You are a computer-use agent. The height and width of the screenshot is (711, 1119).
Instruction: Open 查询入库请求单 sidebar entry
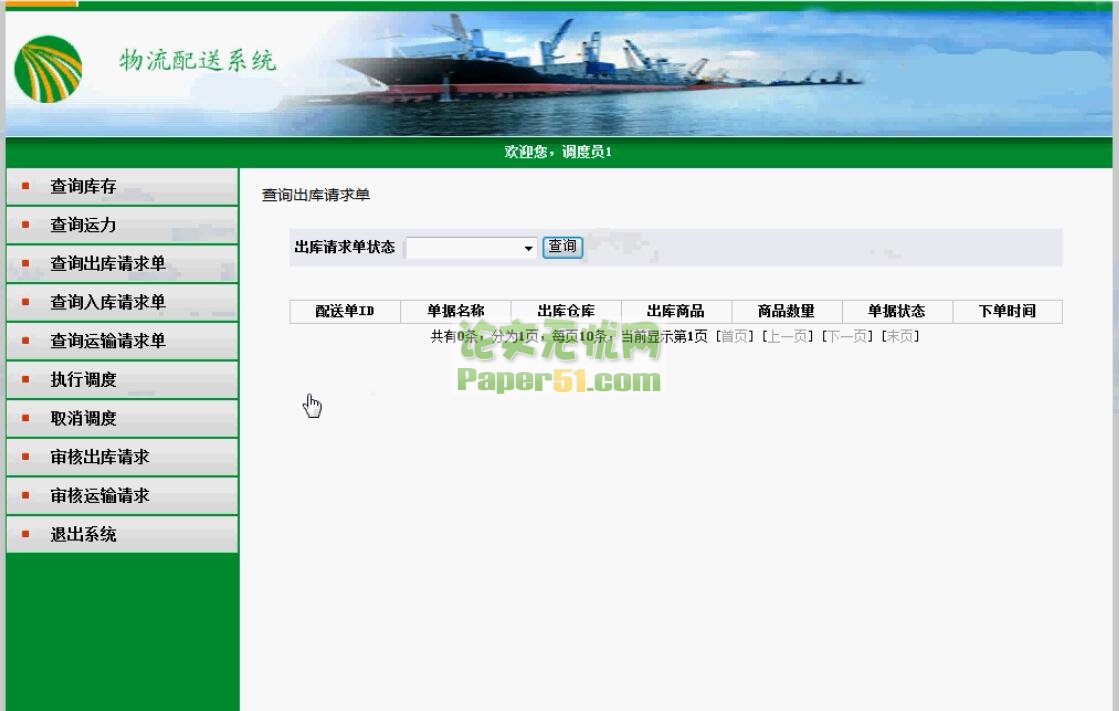(108, 303)
